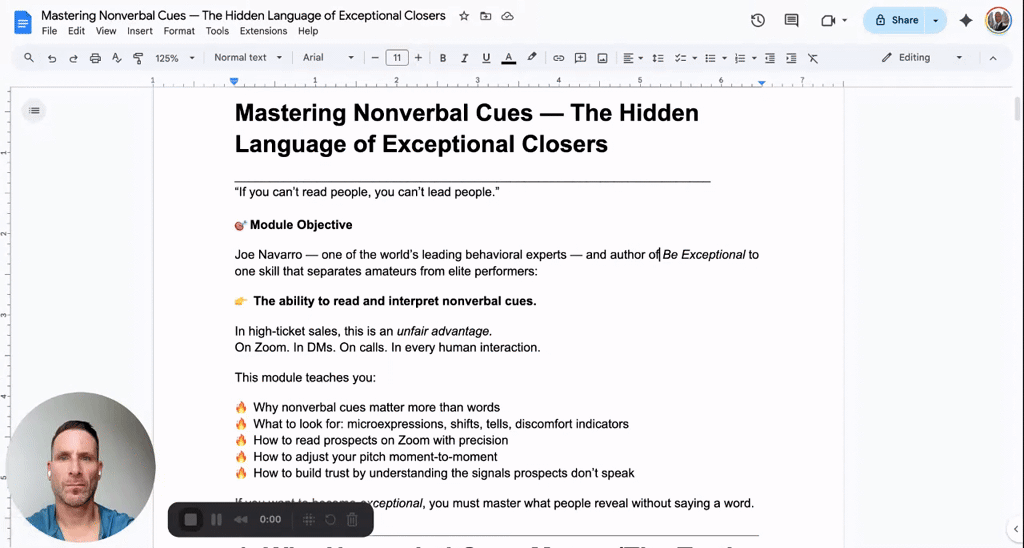This screenshot has height=548, width=1024.
Task: Decrease the font size
Action: pyautogui.click(x=375, y=57)
